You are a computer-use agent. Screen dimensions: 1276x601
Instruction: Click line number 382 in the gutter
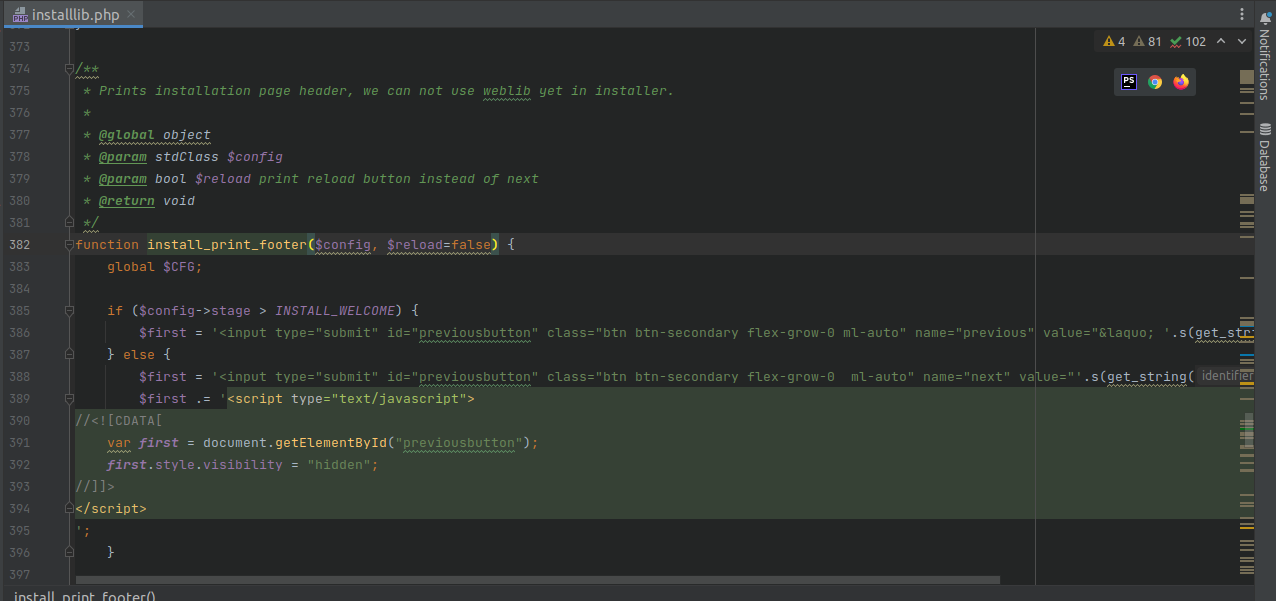tap(19, 244)
